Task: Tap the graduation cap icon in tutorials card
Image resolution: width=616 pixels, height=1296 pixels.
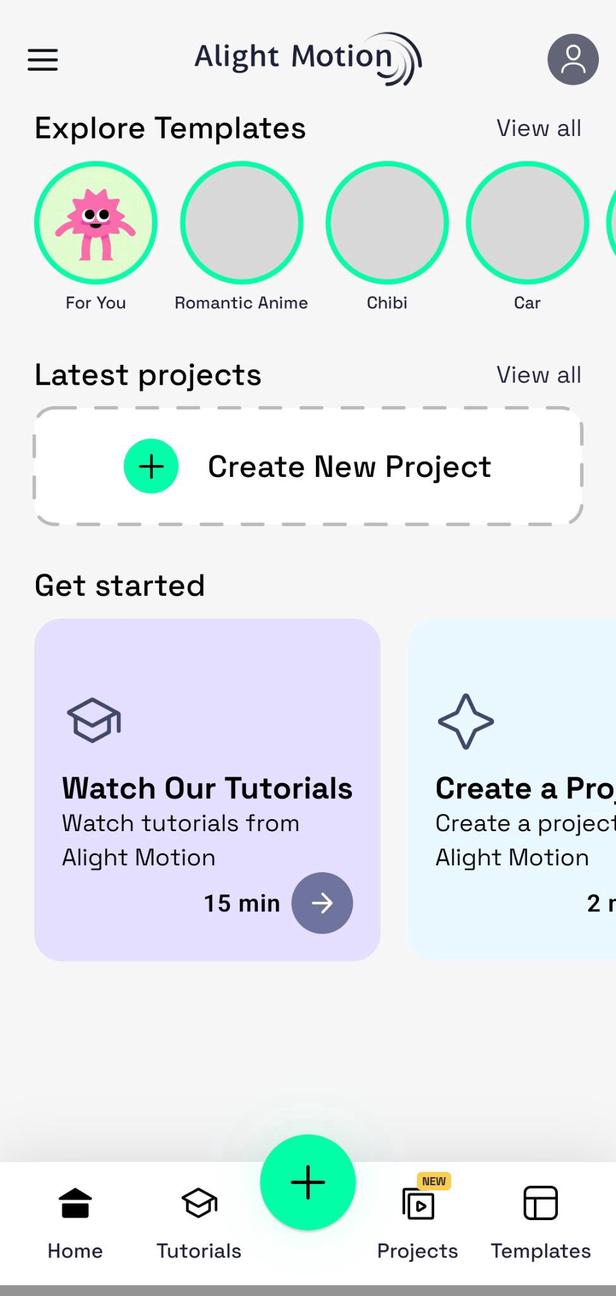Action: point(93,720)
